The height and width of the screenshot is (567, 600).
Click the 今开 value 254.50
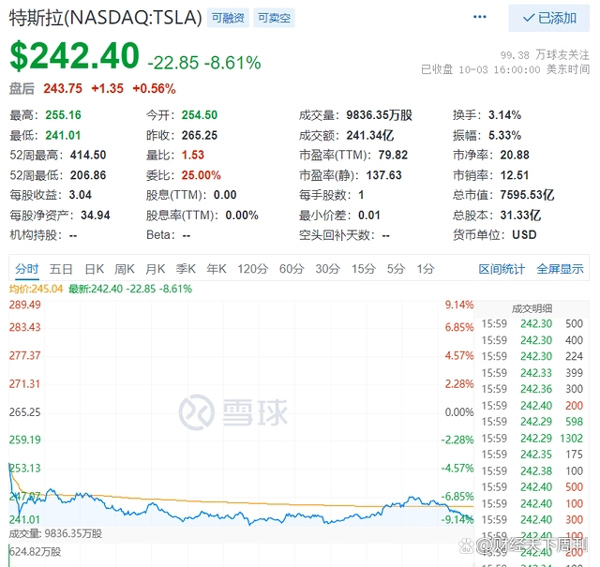click(199, 115)
